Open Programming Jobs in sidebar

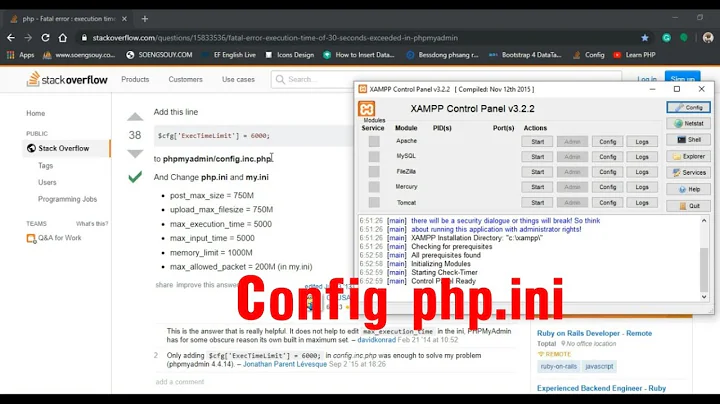68,199
